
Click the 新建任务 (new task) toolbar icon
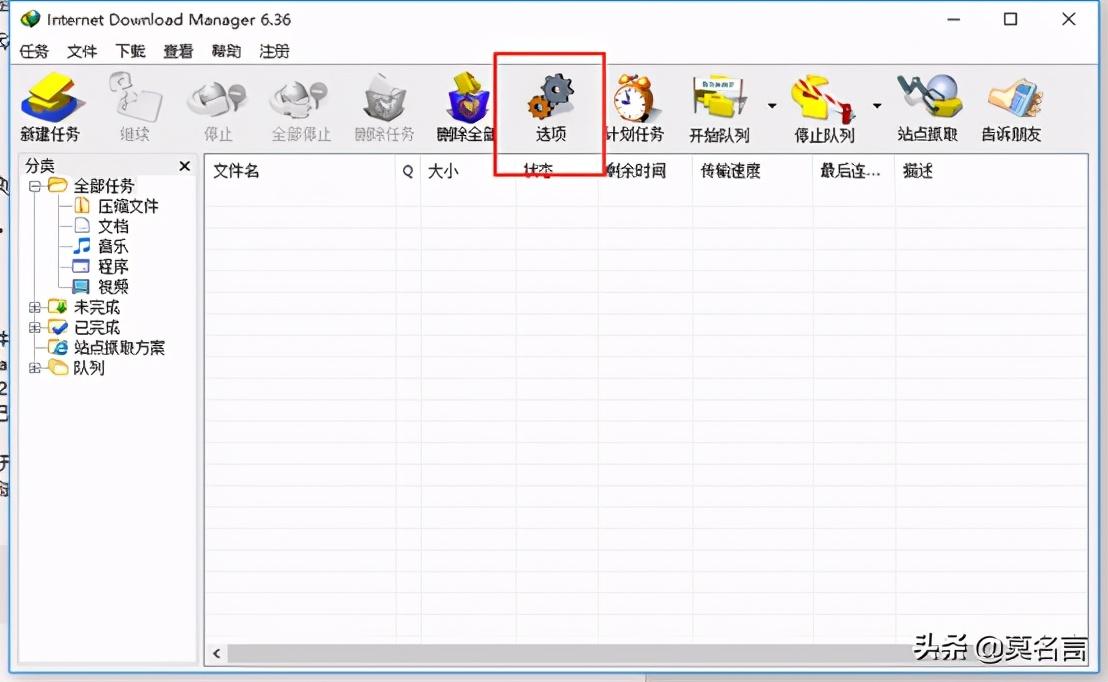click(x=50, y=108)
